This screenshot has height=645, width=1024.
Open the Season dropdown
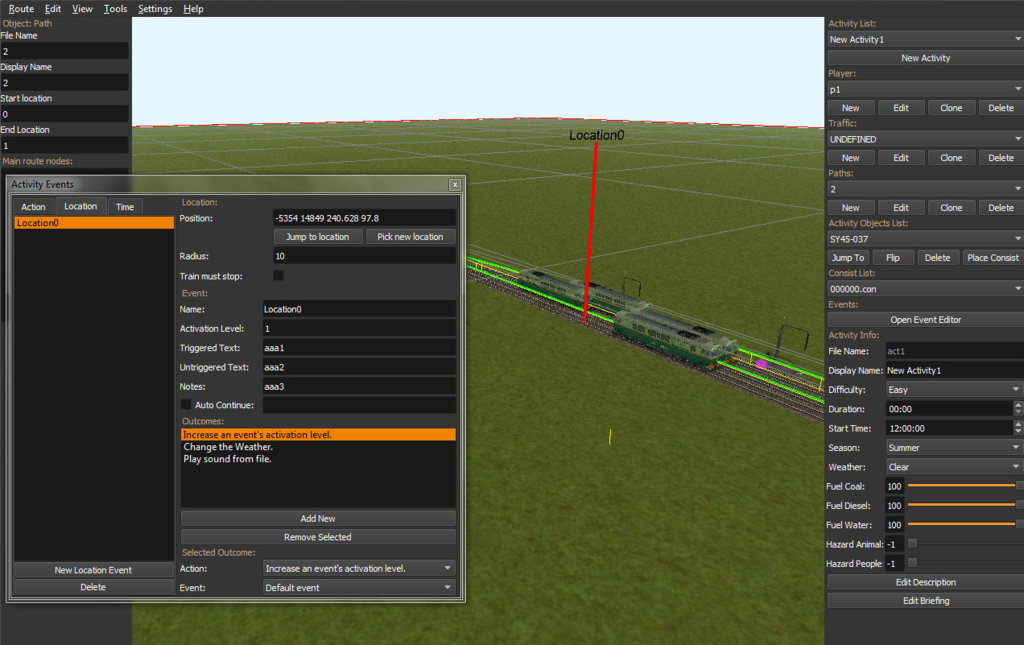(x=954, y=448)
